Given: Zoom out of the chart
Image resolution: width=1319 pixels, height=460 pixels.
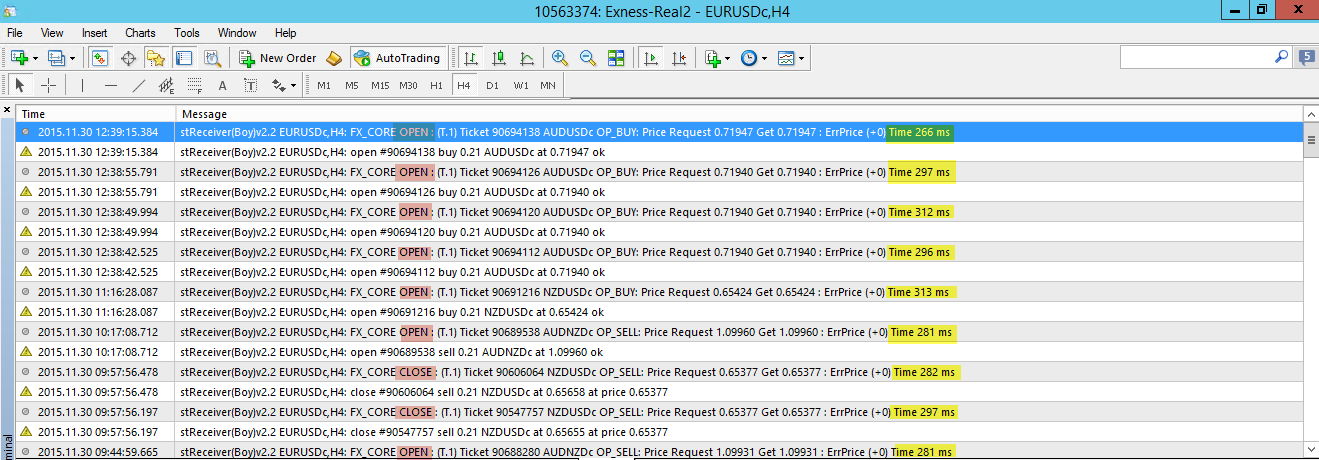Looking at the screenshot, I should [x=587, y=58].
